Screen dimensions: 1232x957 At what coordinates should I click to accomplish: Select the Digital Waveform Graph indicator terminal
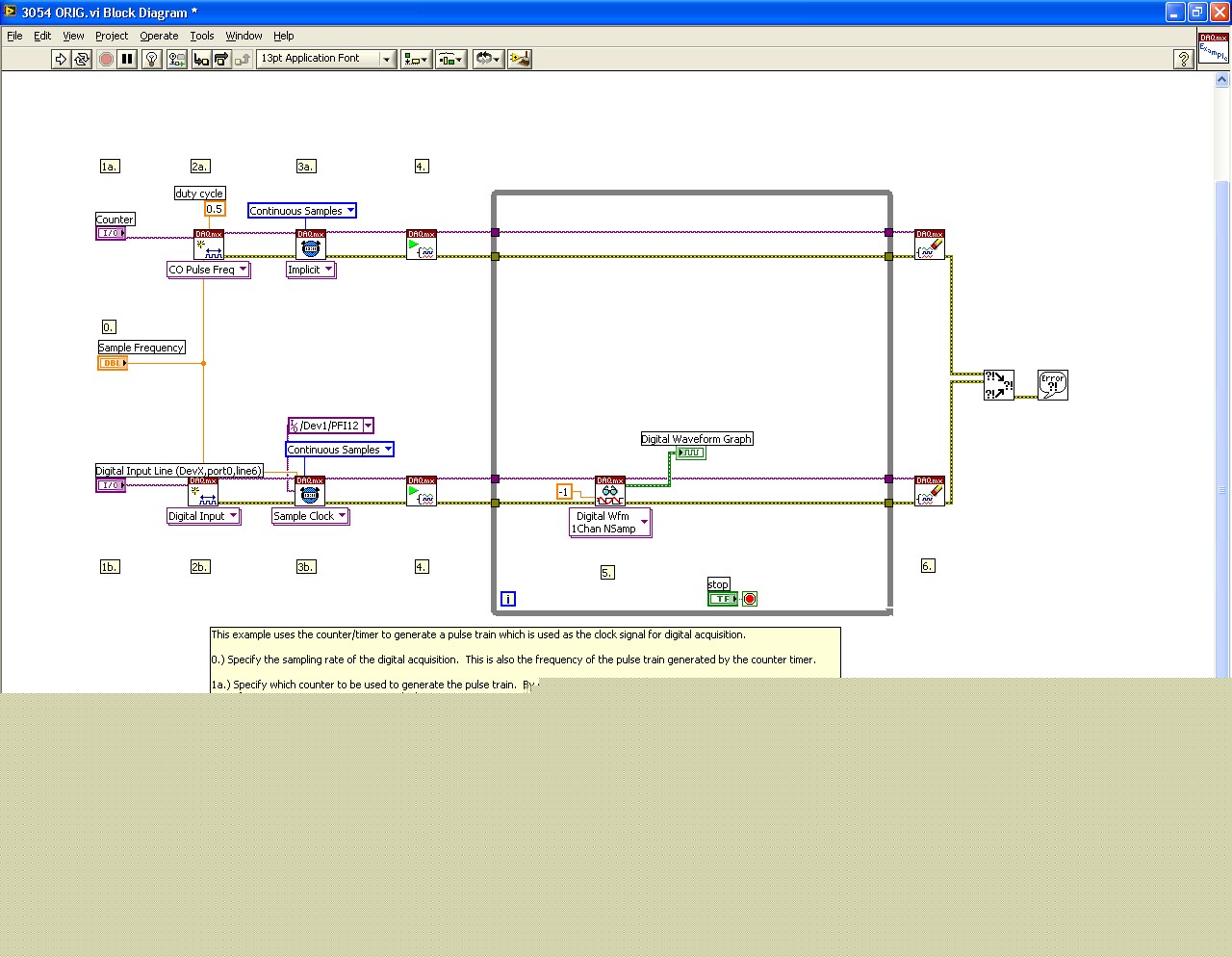click(691, 453)
